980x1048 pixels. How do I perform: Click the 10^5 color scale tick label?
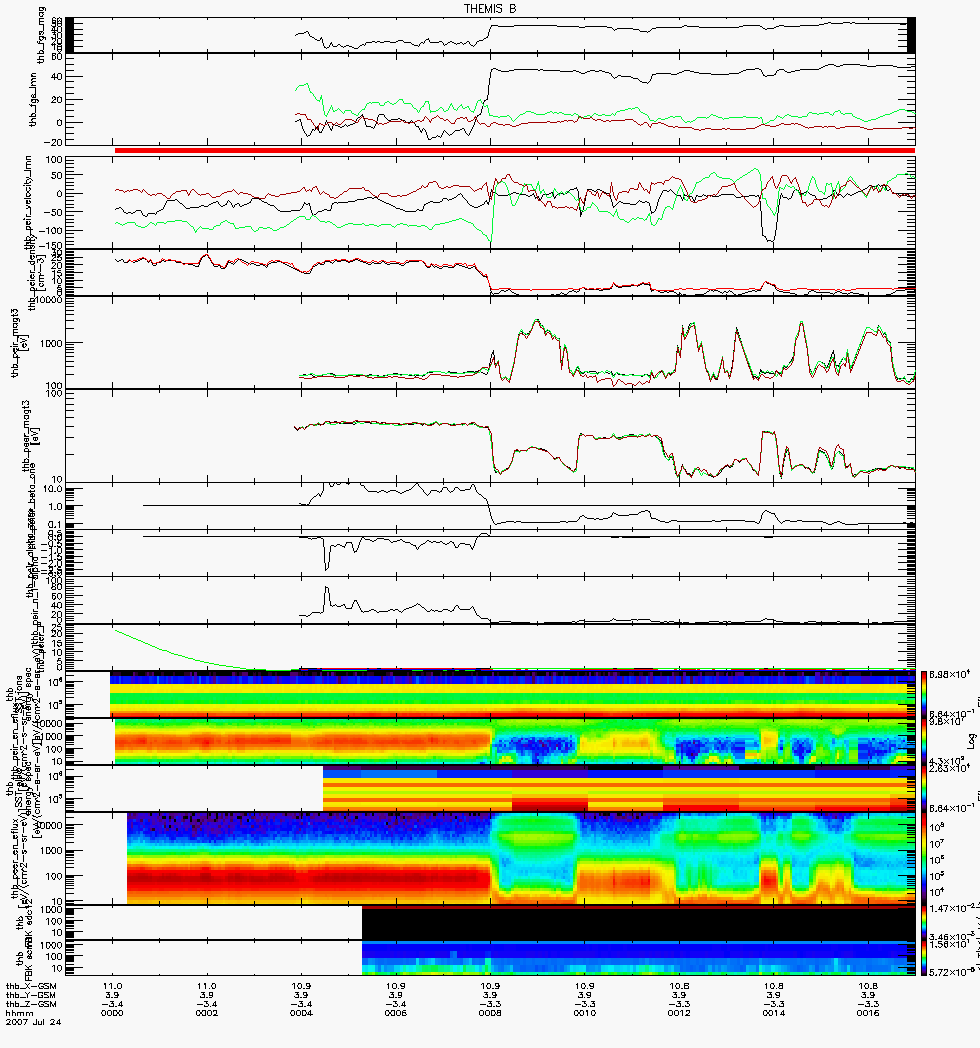click(x=936, y=876)
